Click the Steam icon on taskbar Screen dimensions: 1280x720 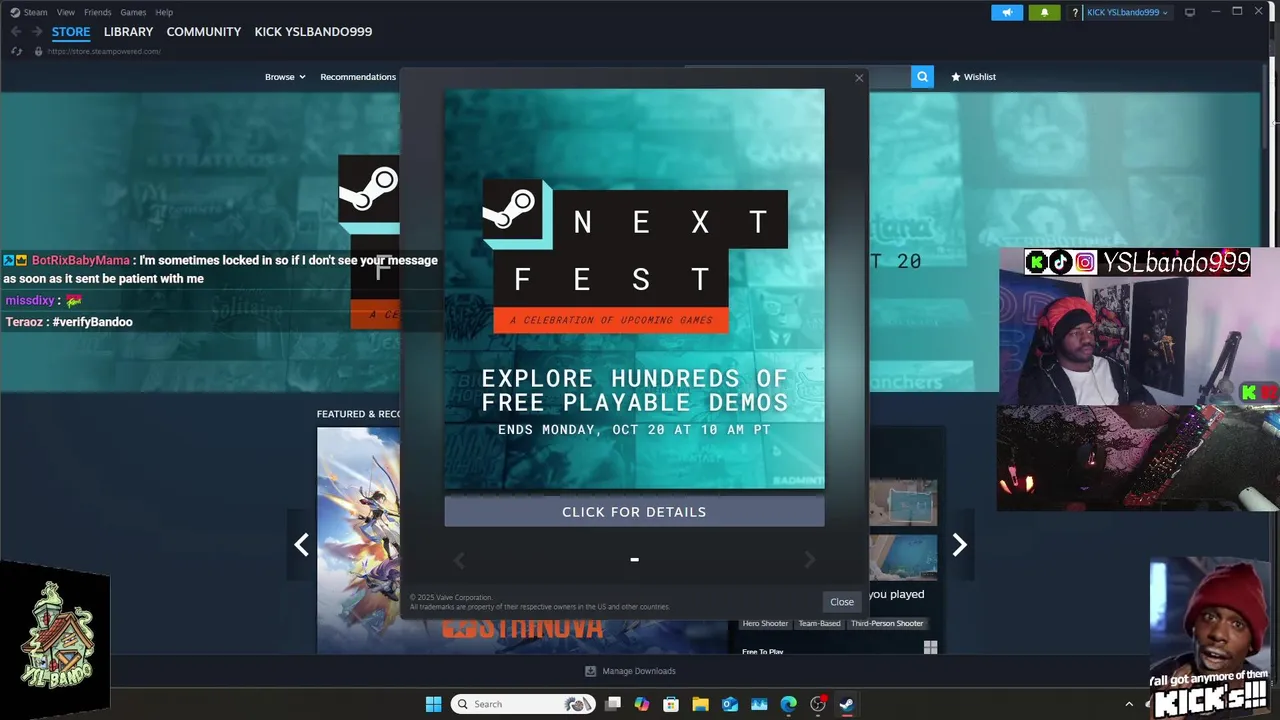click(x=847, y=704)
